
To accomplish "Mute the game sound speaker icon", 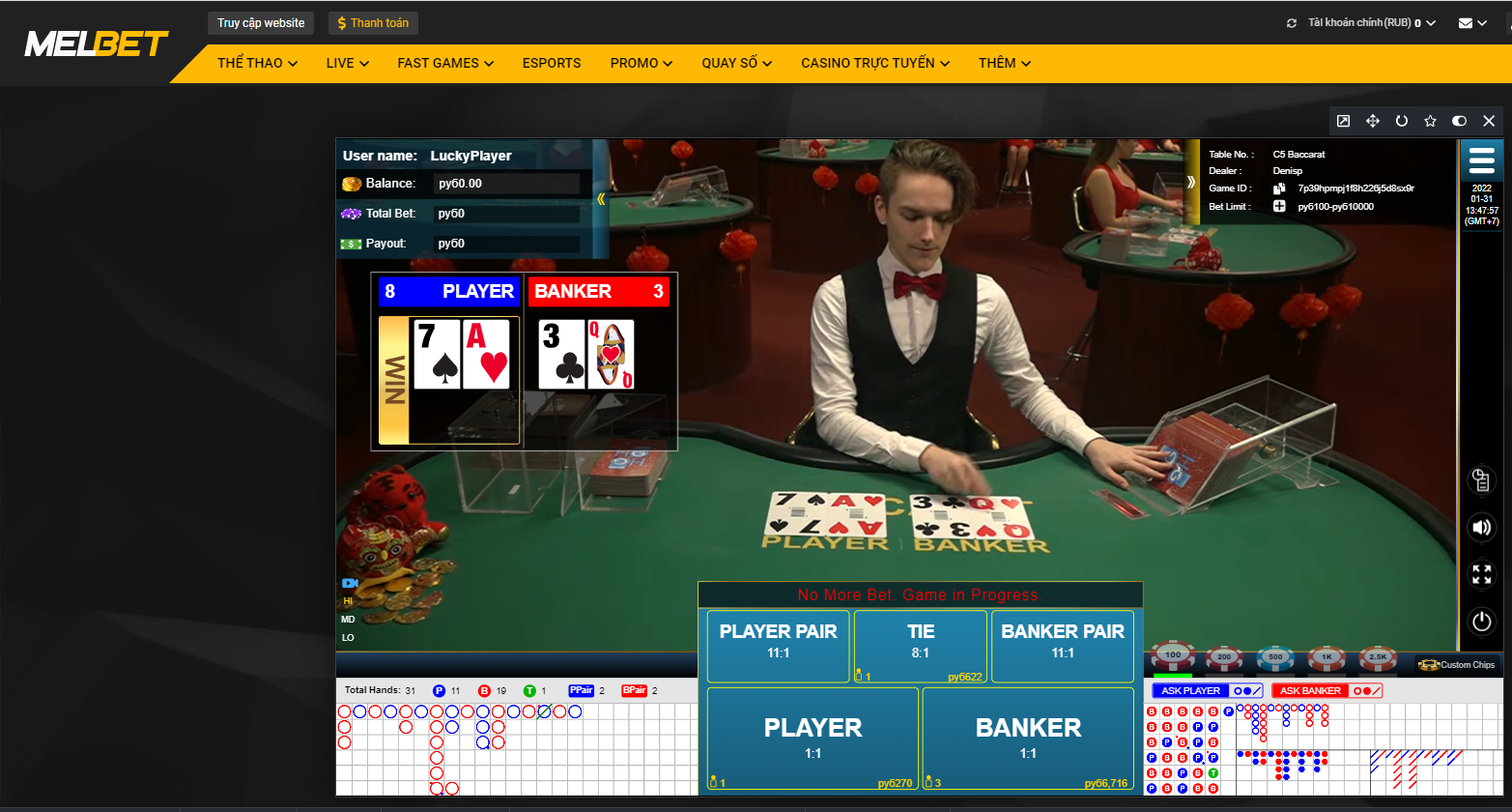I will coord(1481,527).
